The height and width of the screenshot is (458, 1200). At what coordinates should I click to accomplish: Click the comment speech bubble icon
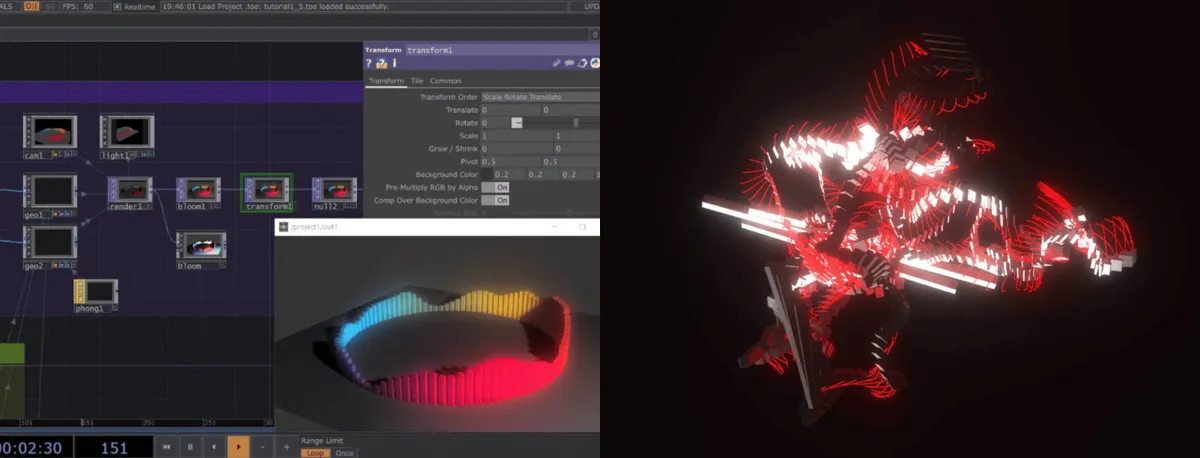point(570,63)
